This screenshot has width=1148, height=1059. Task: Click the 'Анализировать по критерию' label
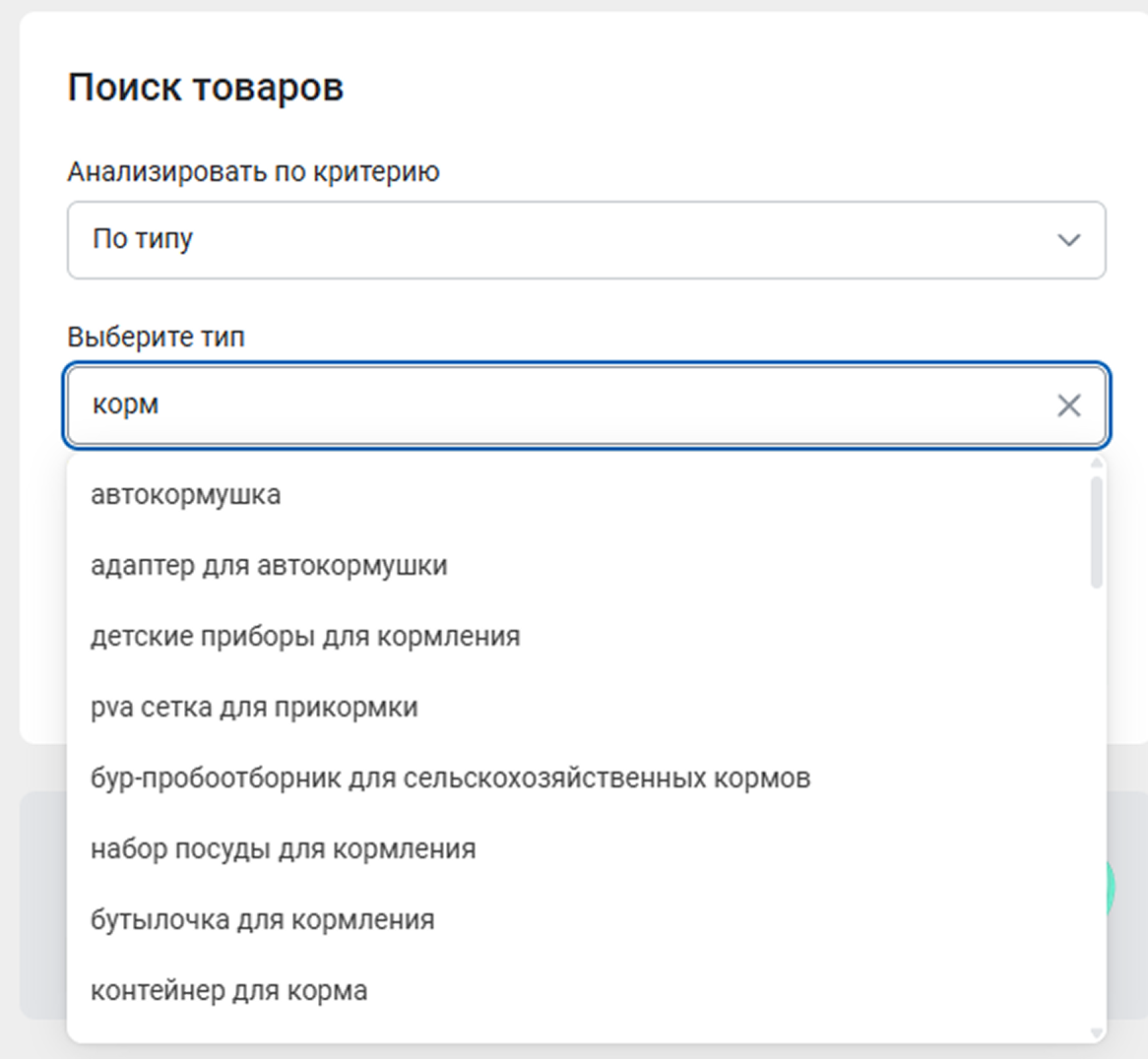pyautogui.click(x=253, y=172)
